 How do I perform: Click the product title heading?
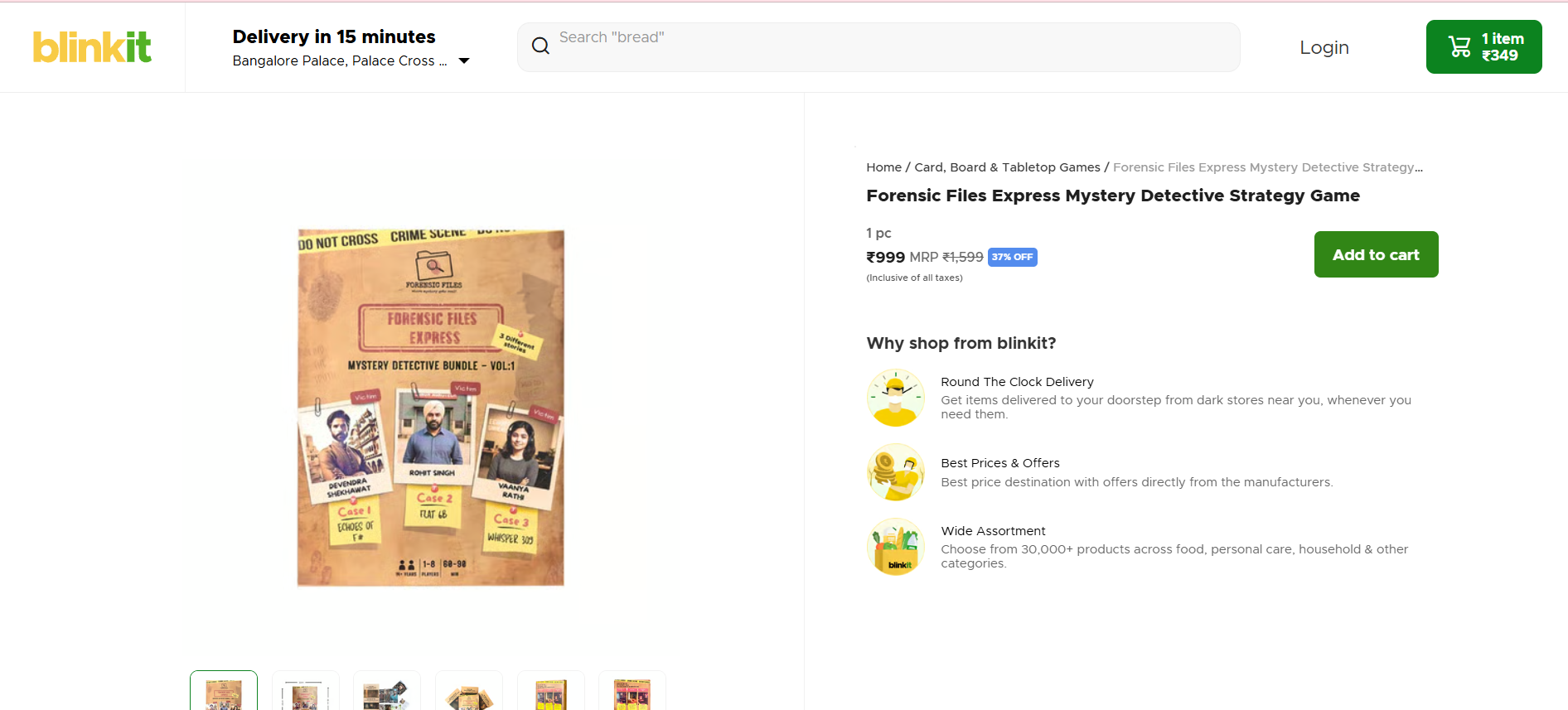point(1113,196)
